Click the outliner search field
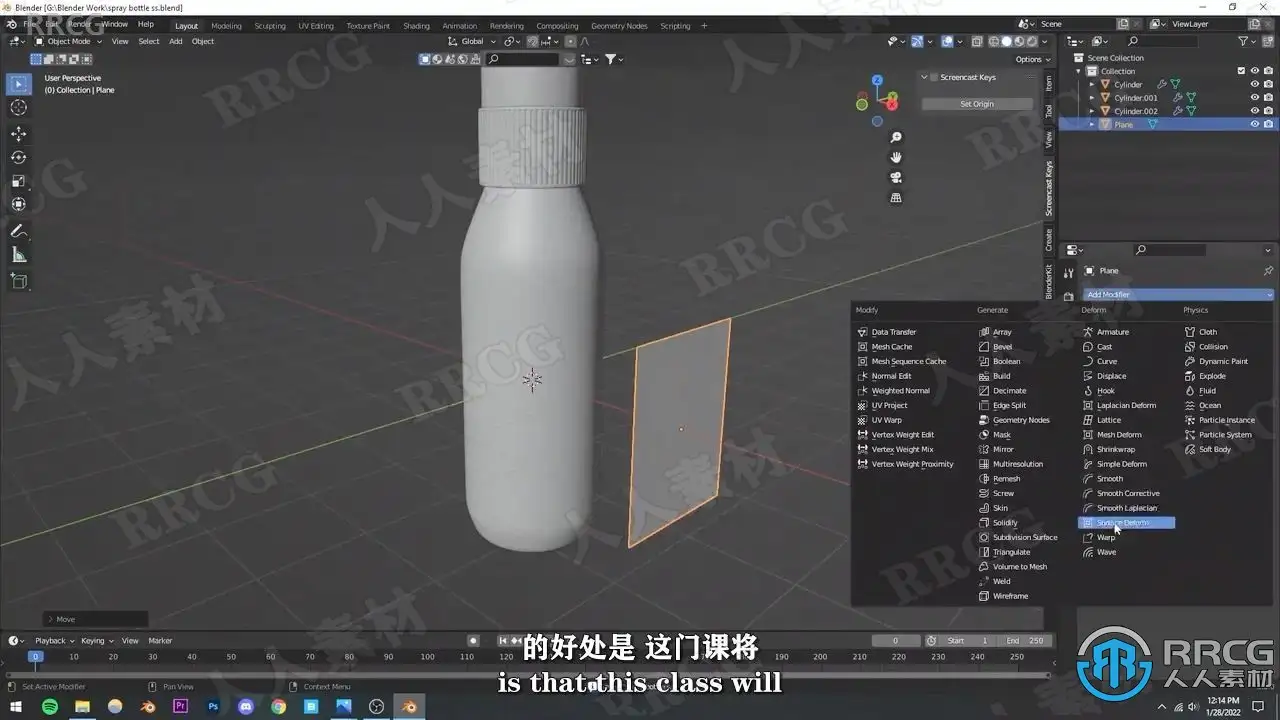This screenshot has width=1280, height=720. click(1160, 41)
